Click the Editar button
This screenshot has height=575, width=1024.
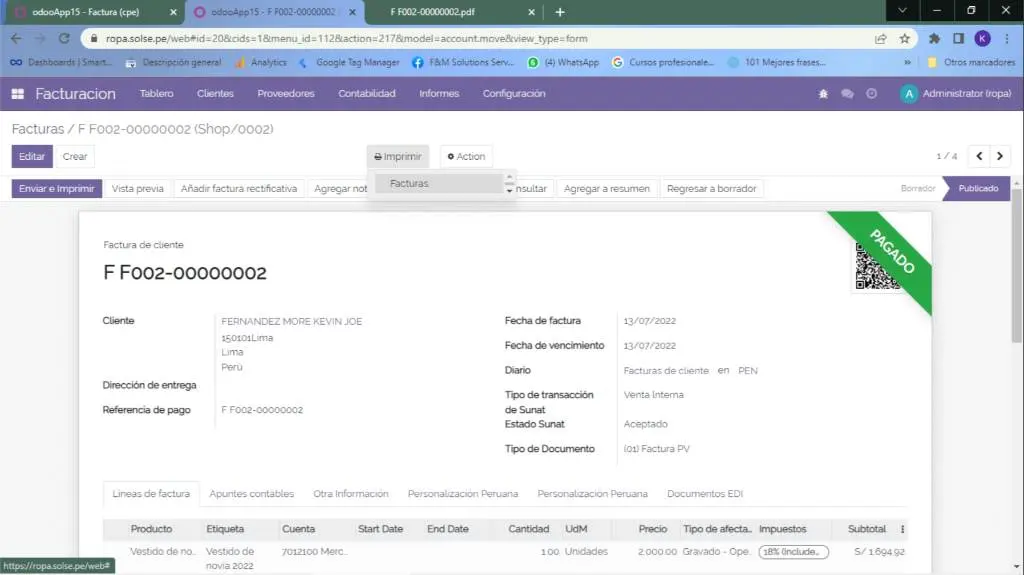coord(32,157)
